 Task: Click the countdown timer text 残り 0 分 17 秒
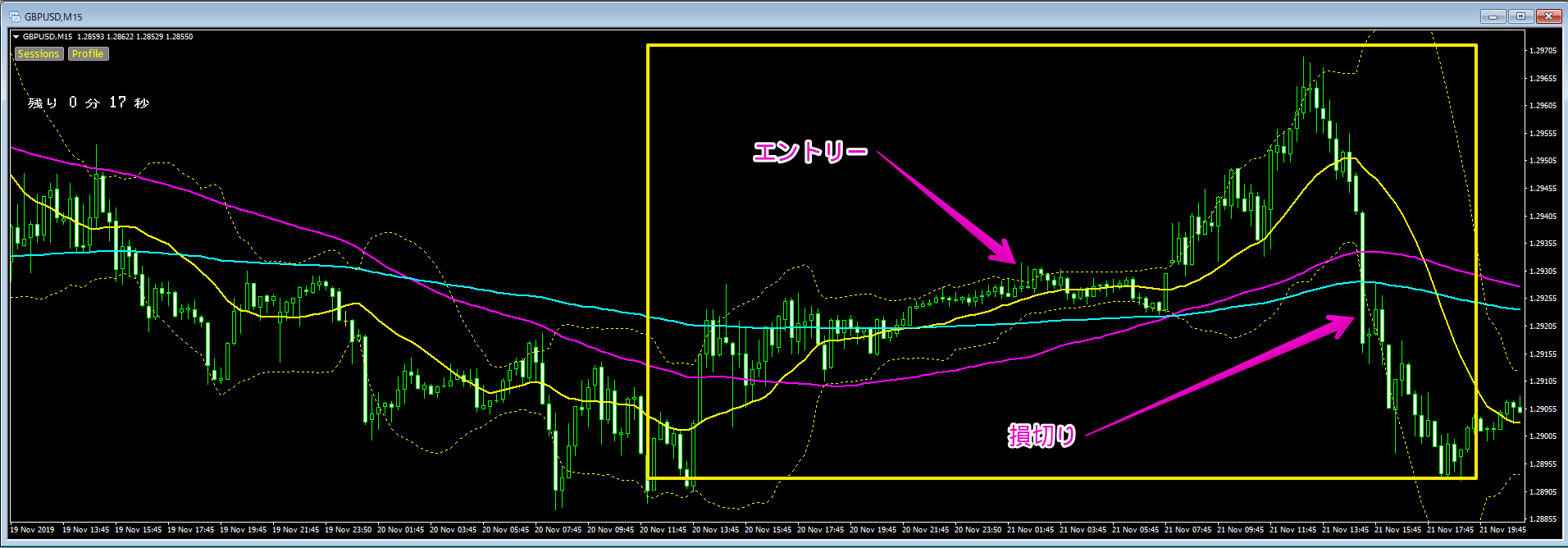(x=89, y=103)
